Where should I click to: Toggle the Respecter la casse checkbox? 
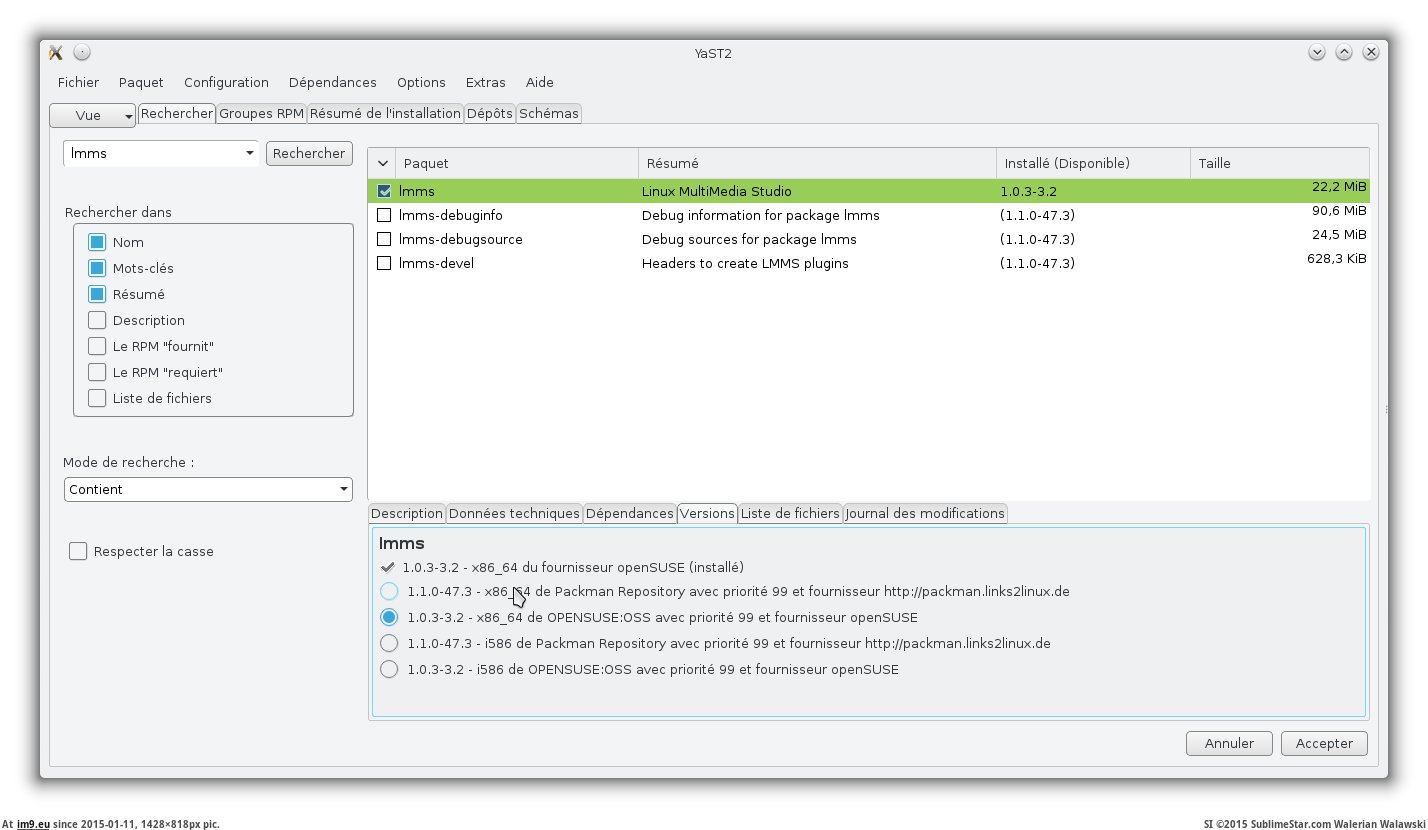(x=78, y=551)
